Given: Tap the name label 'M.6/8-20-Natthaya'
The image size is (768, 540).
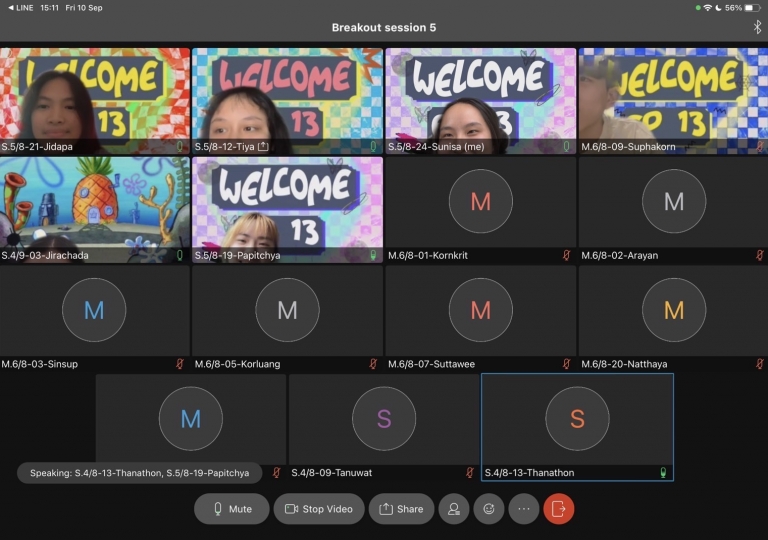Looking at the screenshot, I should (624, 364).
